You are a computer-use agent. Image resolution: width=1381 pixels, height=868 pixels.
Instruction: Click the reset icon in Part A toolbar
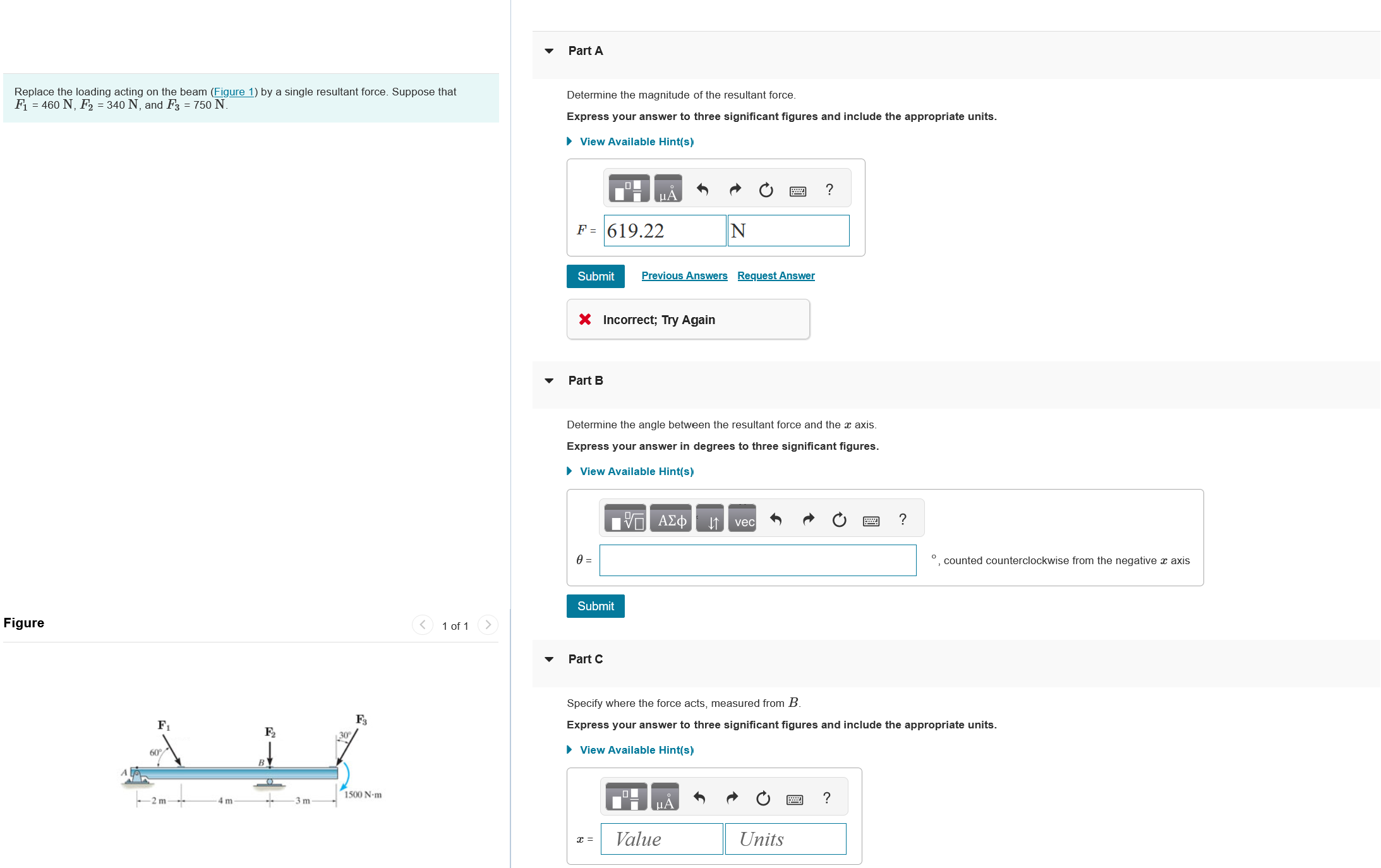tap(766, 190)
